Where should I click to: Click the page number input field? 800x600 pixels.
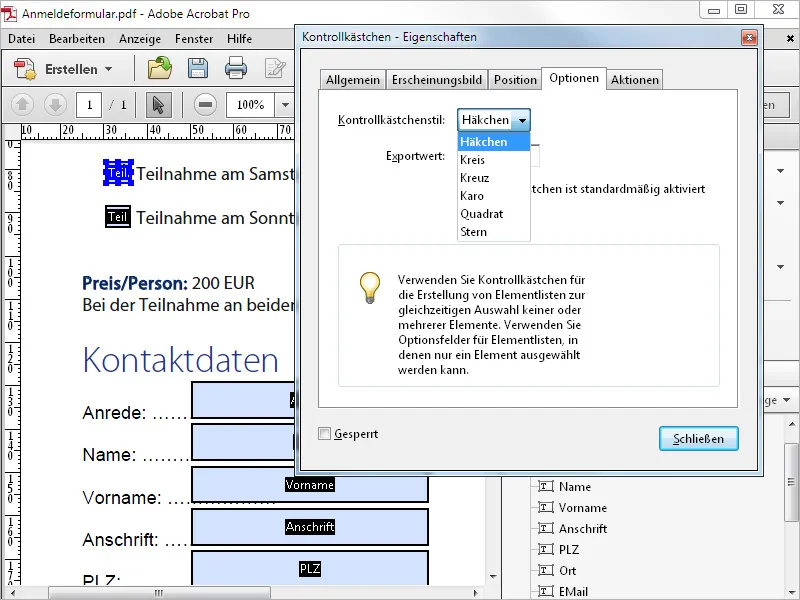tap(89, 105)
